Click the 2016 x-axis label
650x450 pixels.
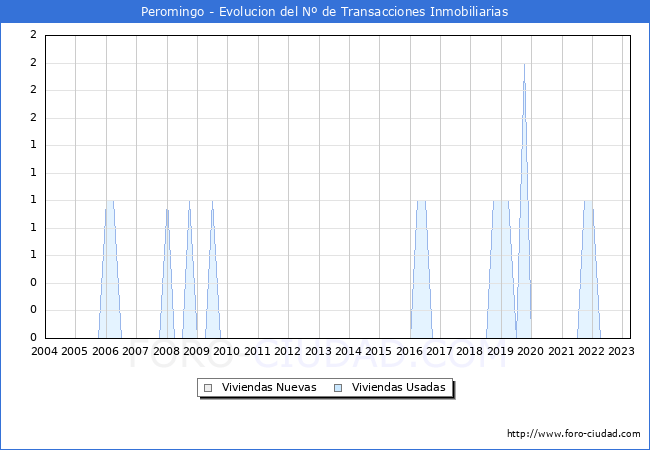[x=410, y=351]
